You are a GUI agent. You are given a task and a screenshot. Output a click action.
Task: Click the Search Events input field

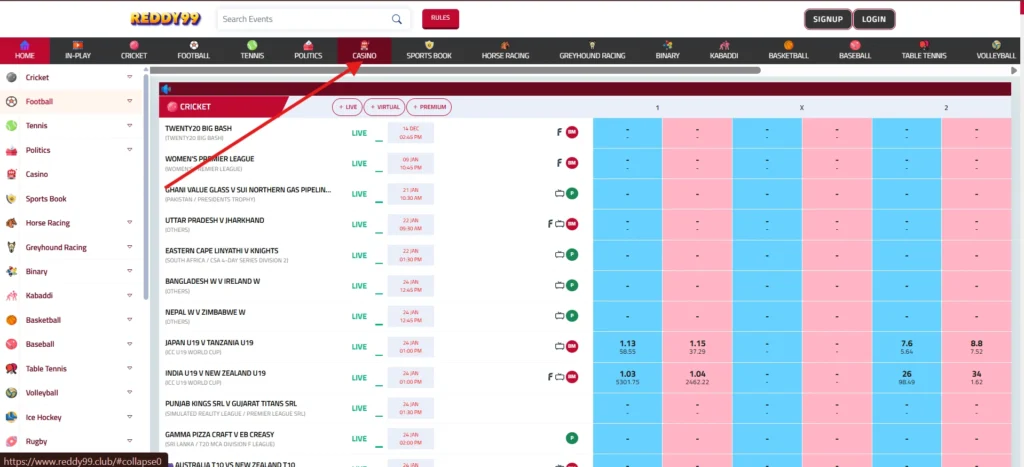302,19
